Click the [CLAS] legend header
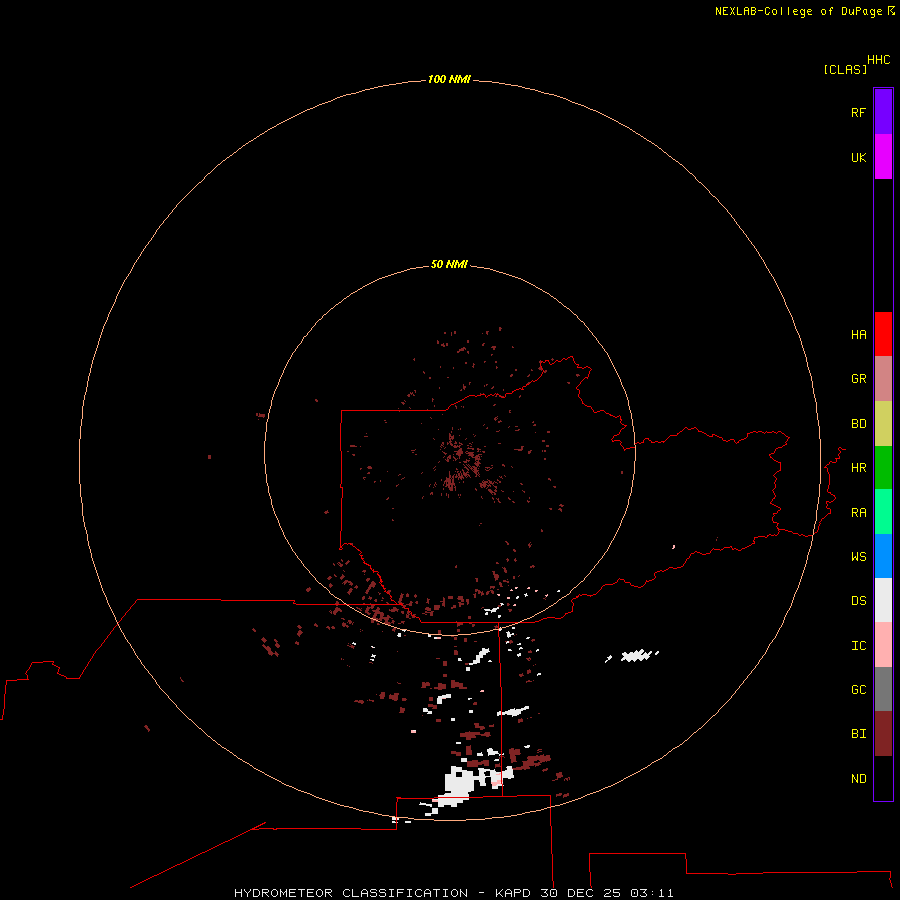Screen dimensions: 900x900 [x=845, y=69]
